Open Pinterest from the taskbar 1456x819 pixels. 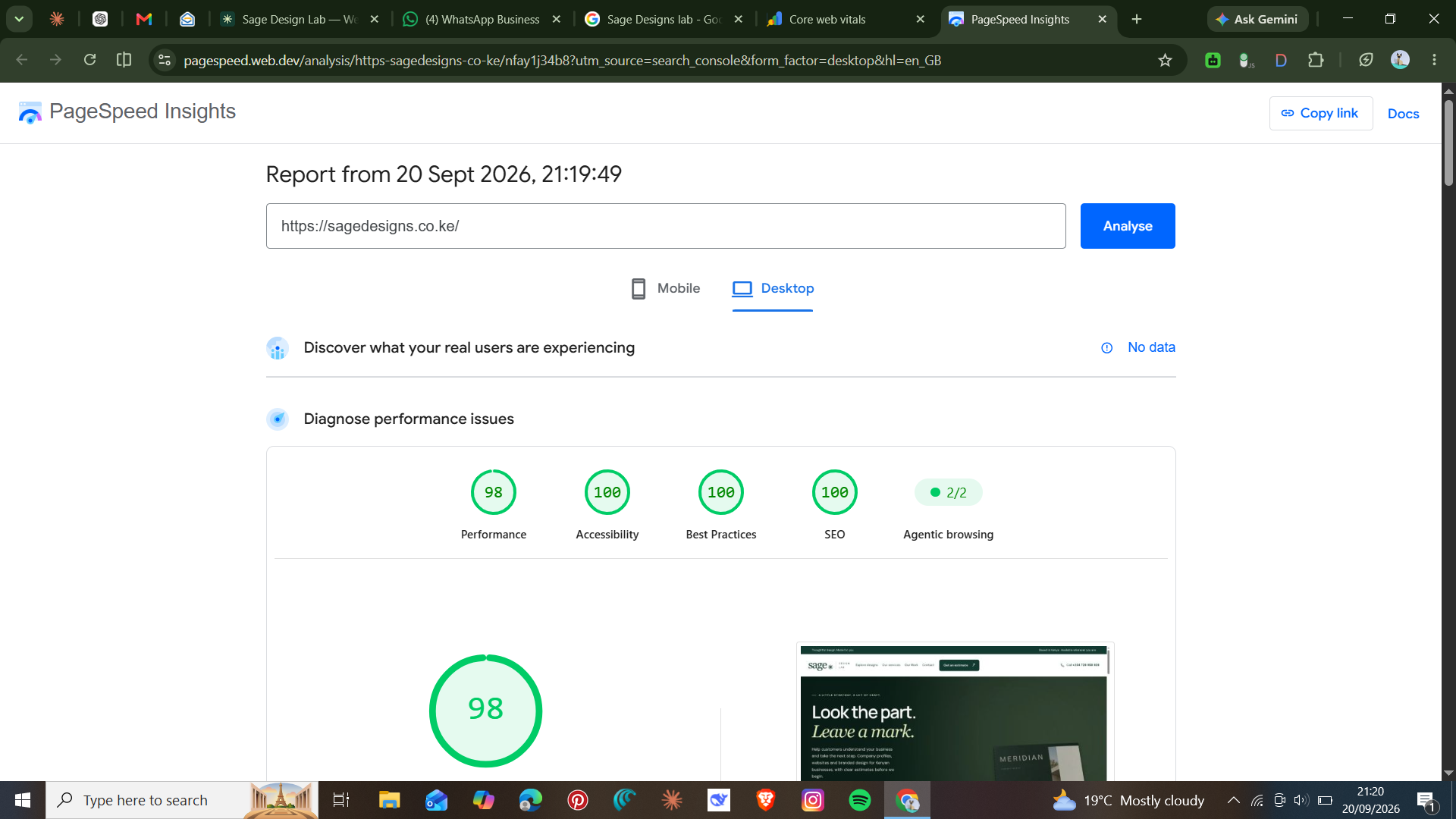tap(578, 800)
